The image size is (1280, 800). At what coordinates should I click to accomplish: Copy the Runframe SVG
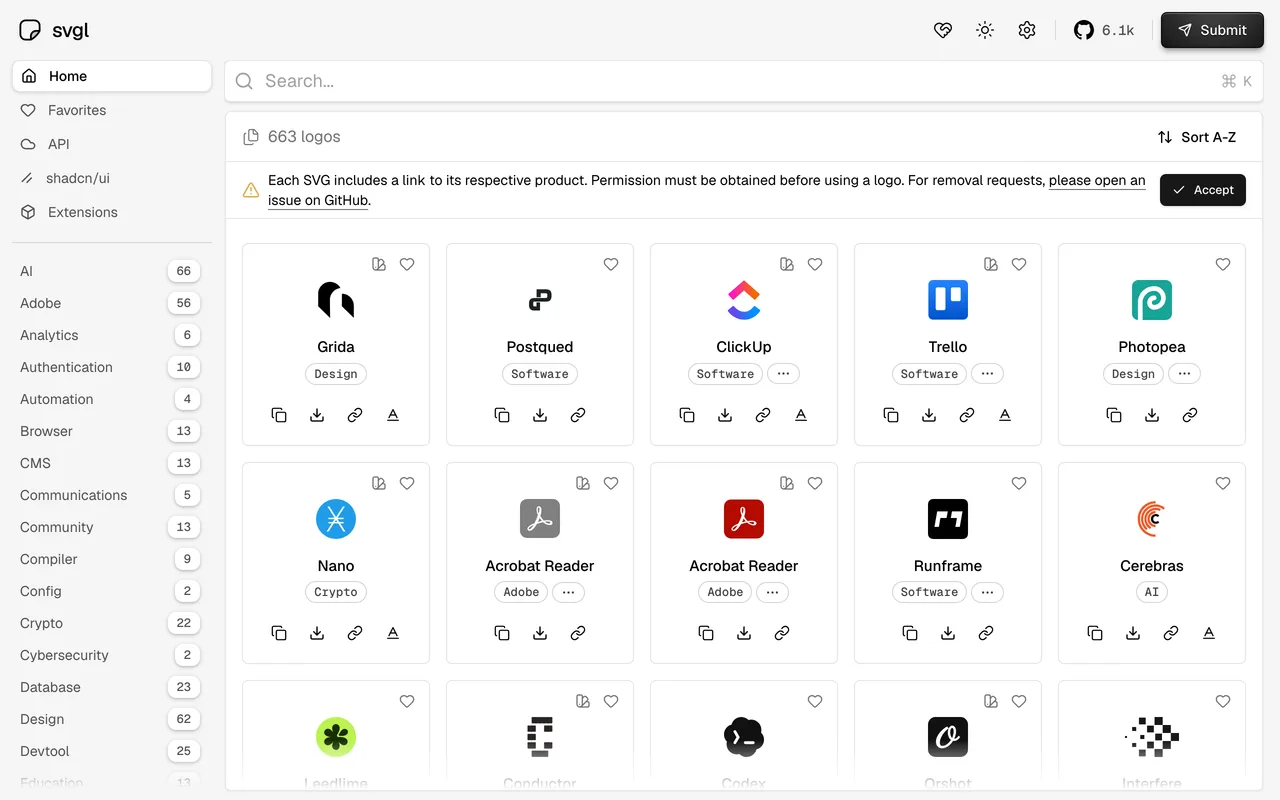click(x=910, y=633)
